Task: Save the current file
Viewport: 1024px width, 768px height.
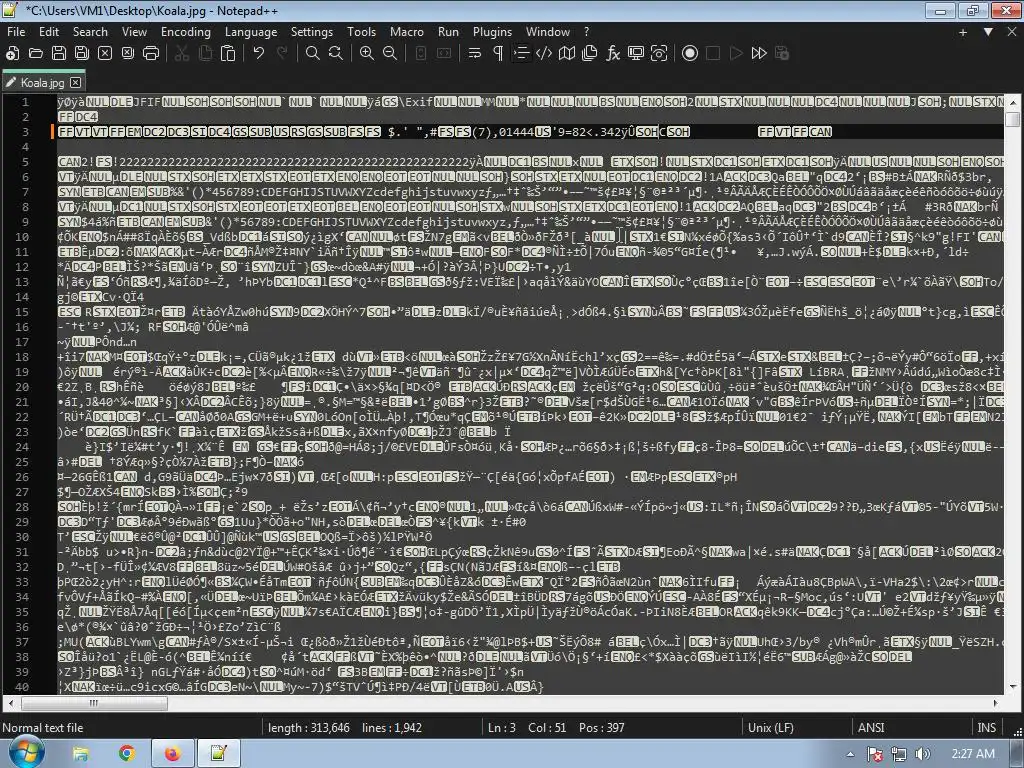Action: coord(59,54)
